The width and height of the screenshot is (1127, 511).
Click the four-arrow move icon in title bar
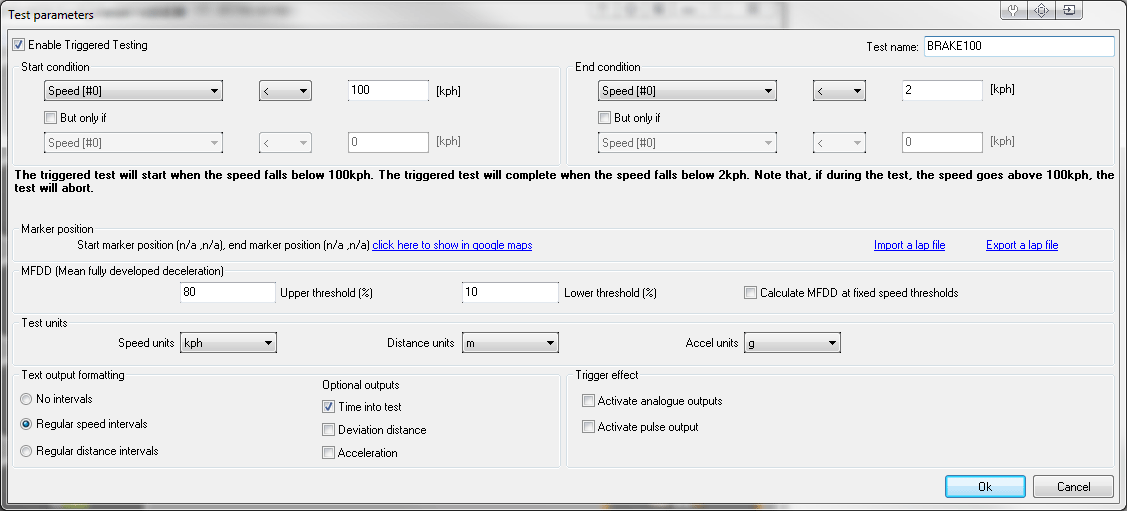coord(1041,11)
